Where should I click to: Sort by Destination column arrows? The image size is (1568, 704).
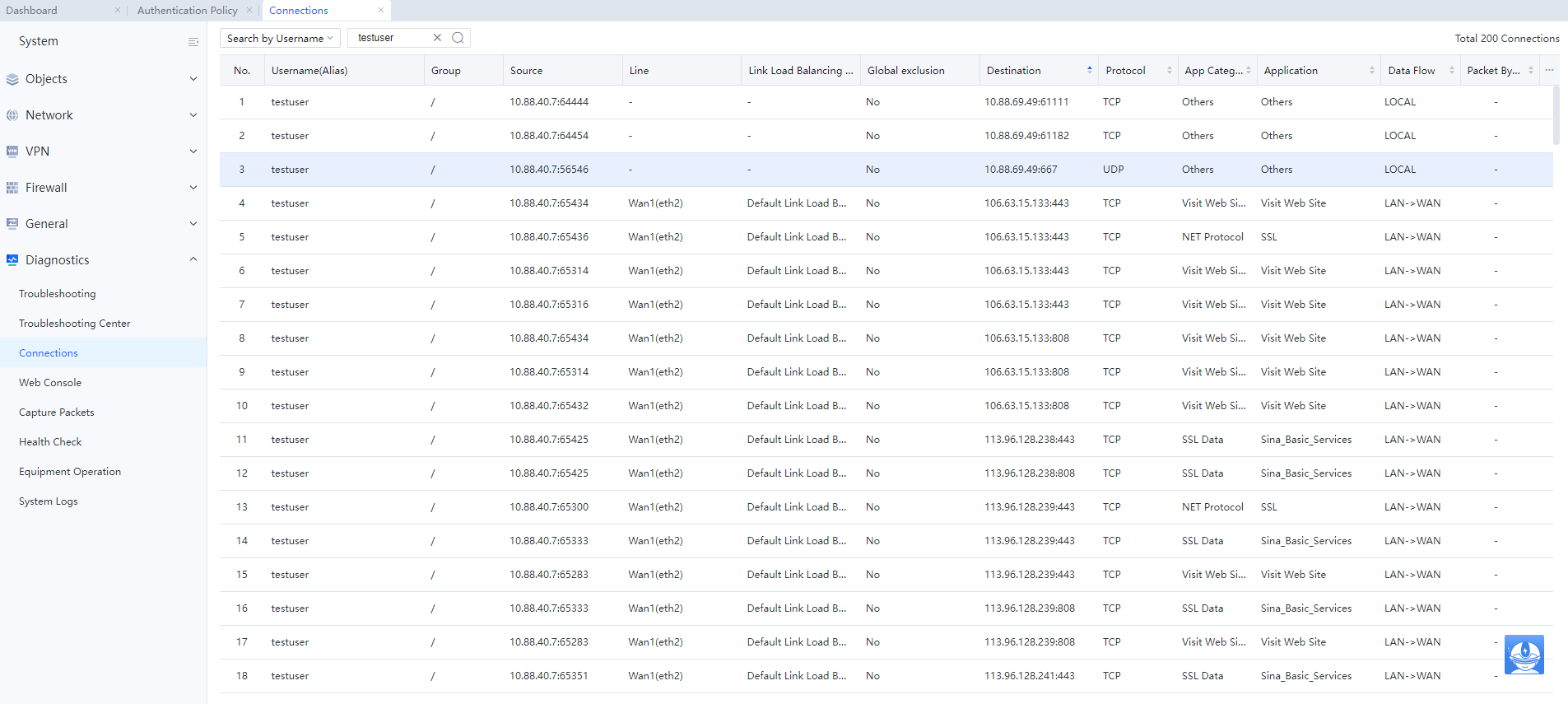1089,71
